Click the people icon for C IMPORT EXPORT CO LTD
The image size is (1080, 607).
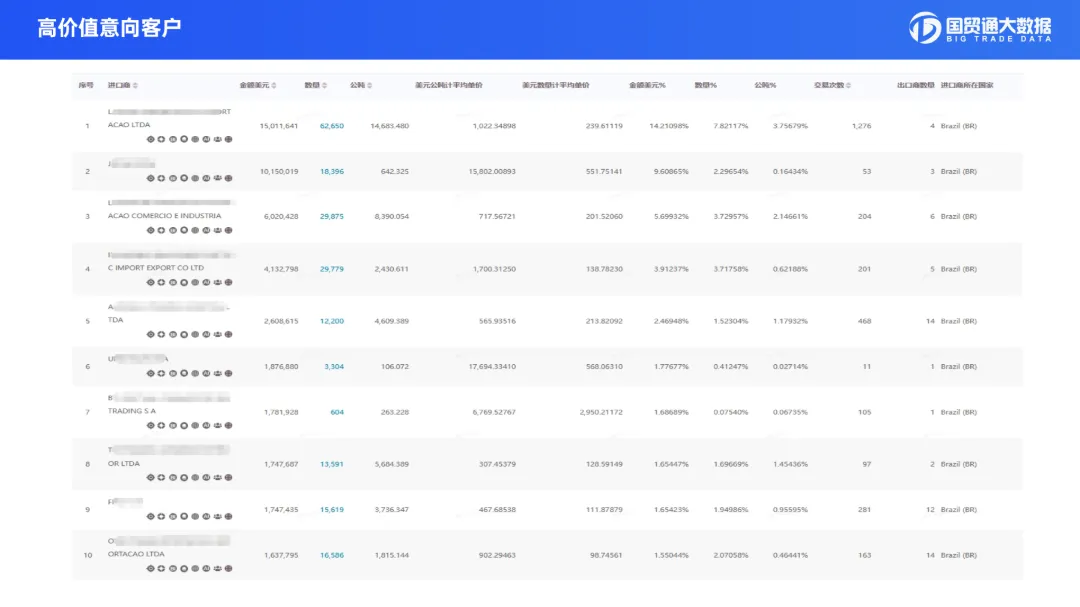[x=218, y=282]
